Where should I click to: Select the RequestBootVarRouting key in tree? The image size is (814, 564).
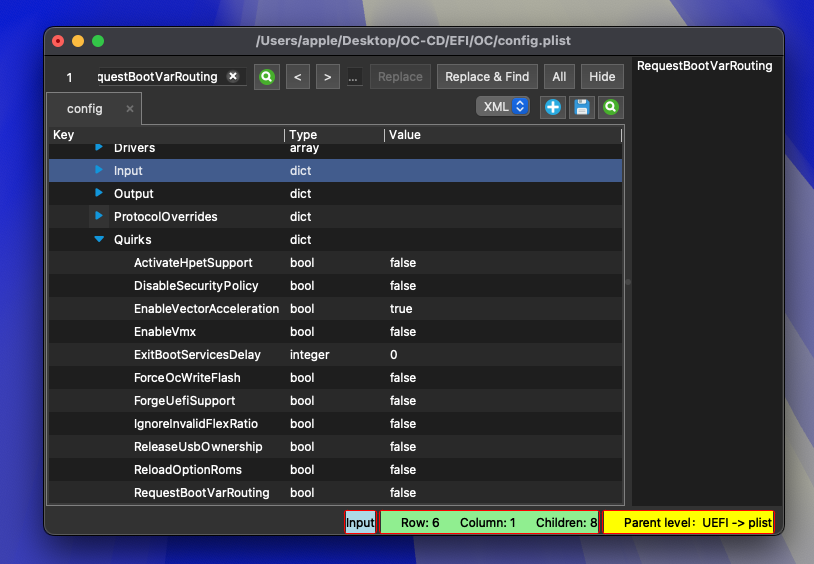pyautogui.click(x=201, y=492)
